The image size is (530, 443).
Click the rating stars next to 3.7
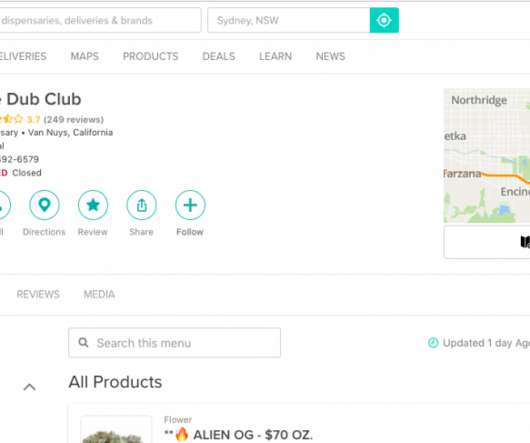coord(11,119)
